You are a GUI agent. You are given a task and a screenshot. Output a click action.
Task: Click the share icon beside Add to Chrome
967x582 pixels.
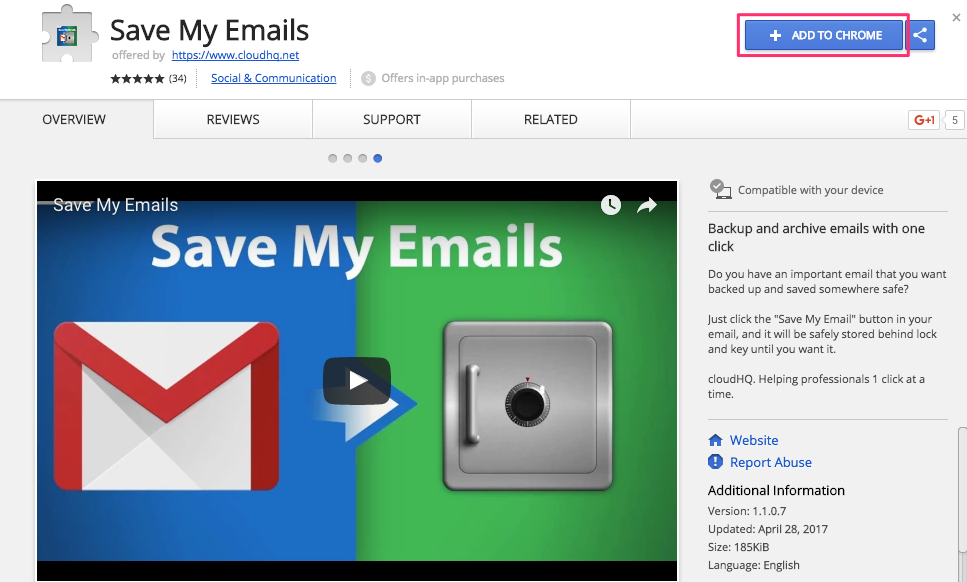(921, 35)
